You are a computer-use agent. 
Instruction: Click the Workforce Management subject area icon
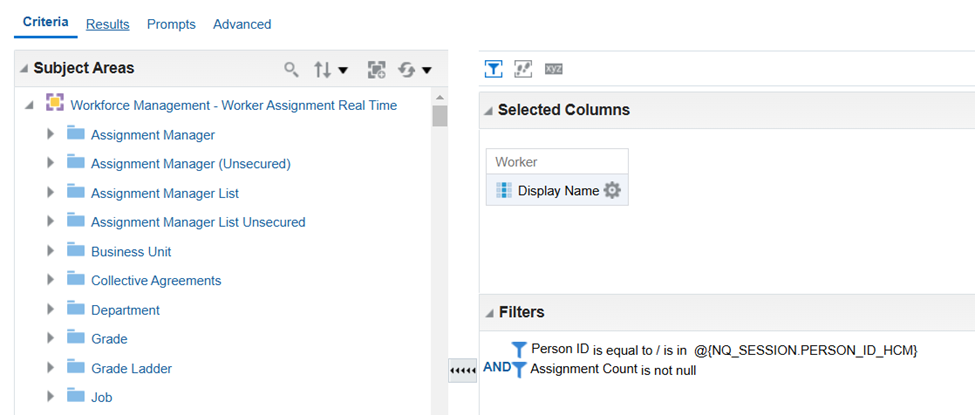coord(55,103)
